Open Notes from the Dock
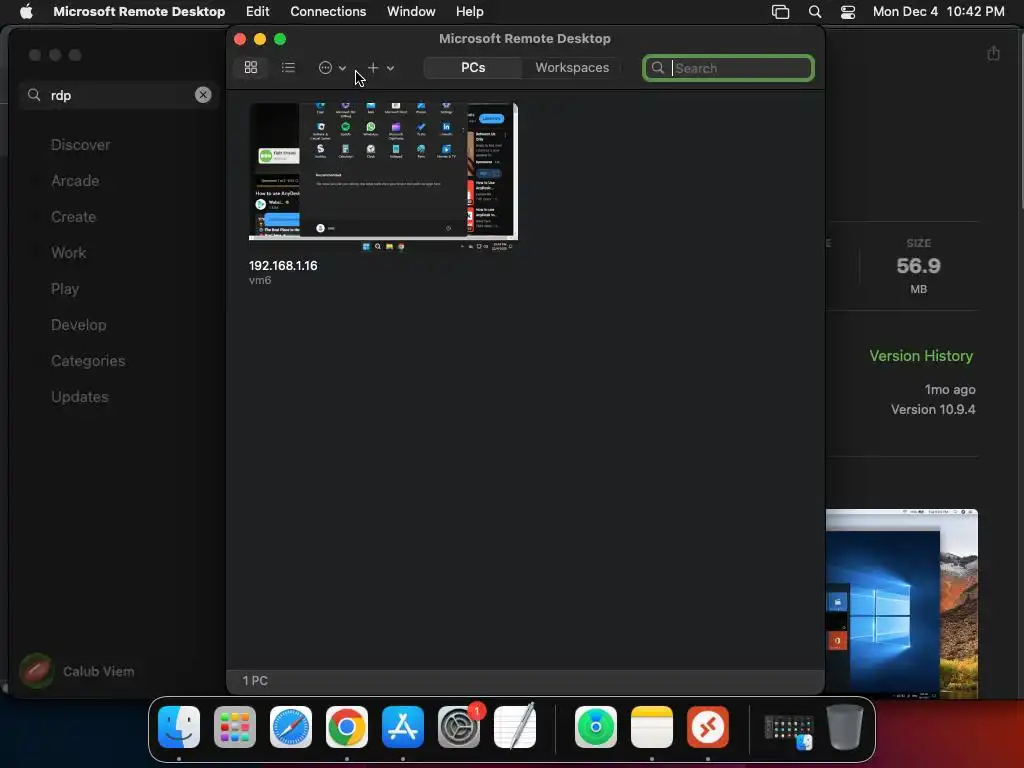 pyautogui.click(x=652, y=727)
